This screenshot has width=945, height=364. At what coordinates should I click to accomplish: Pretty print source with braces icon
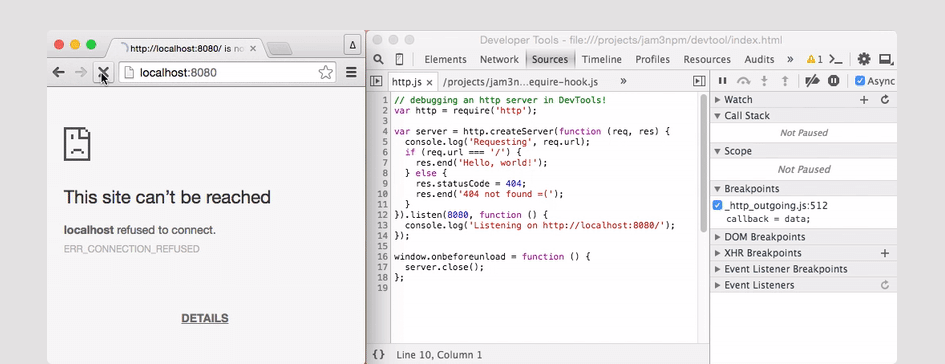click(x=378, y=355)
